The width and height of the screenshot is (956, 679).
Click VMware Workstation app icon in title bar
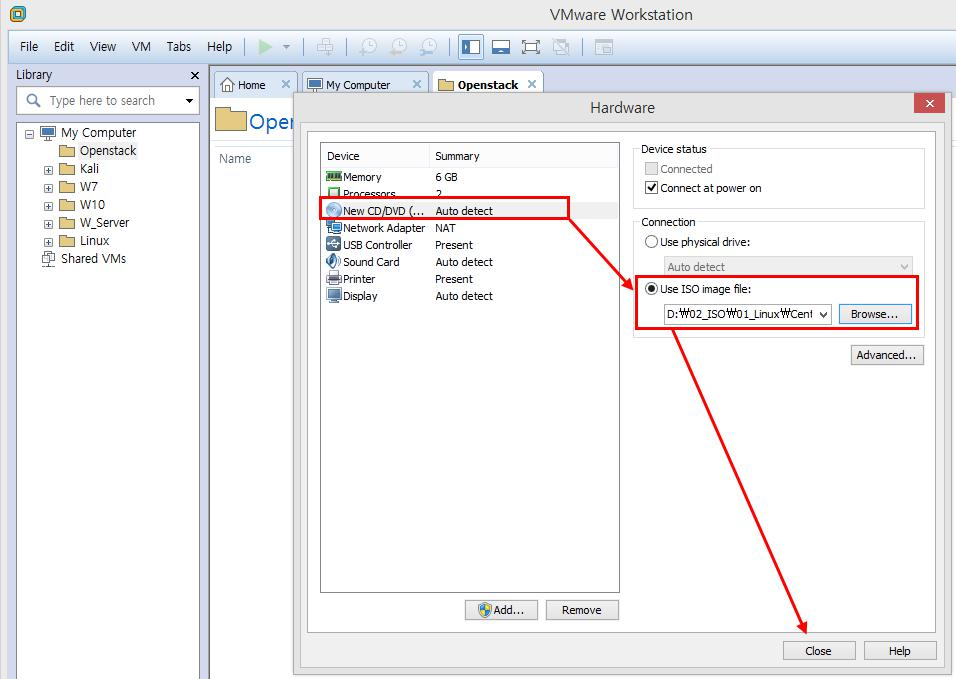(18, 13)
